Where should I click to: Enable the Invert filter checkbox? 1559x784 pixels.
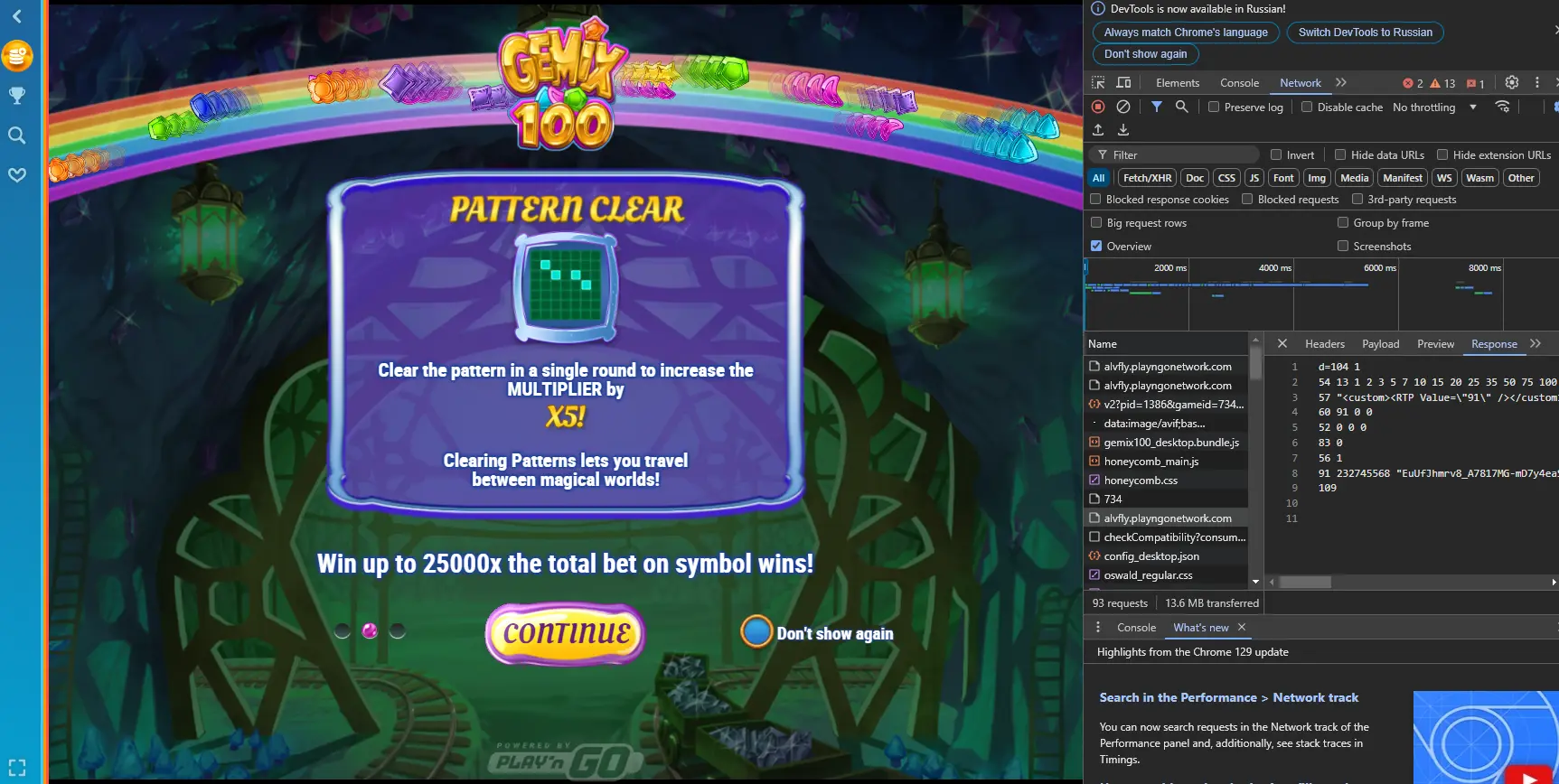coord(1276,154)
